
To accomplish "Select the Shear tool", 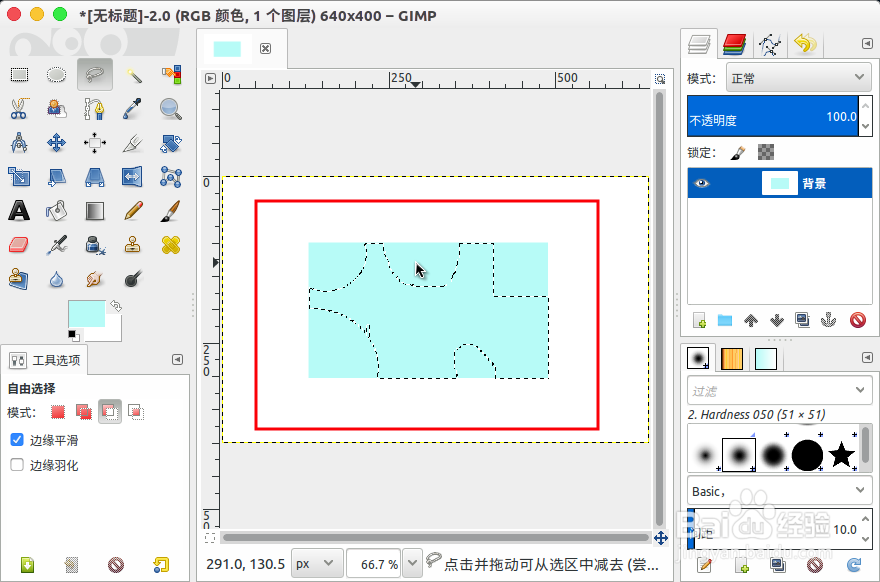I will pos(56,177).
